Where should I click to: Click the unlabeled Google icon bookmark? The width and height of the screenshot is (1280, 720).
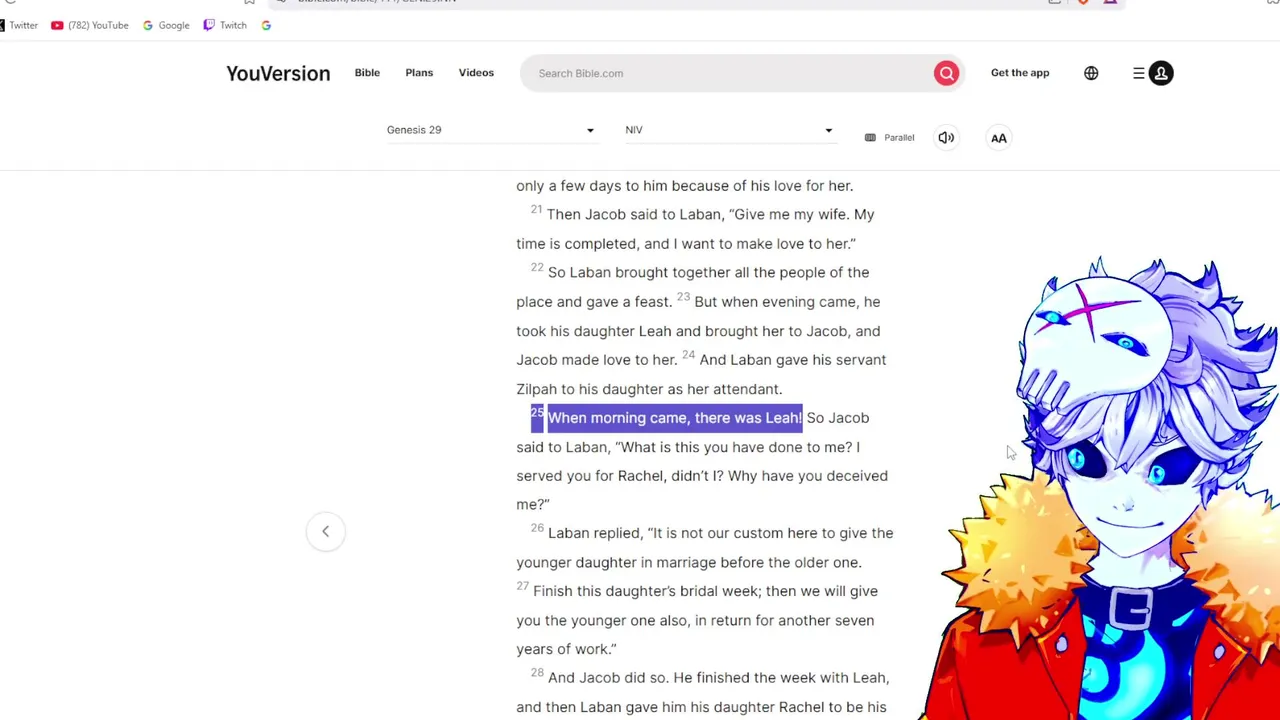tap(266, 25)
